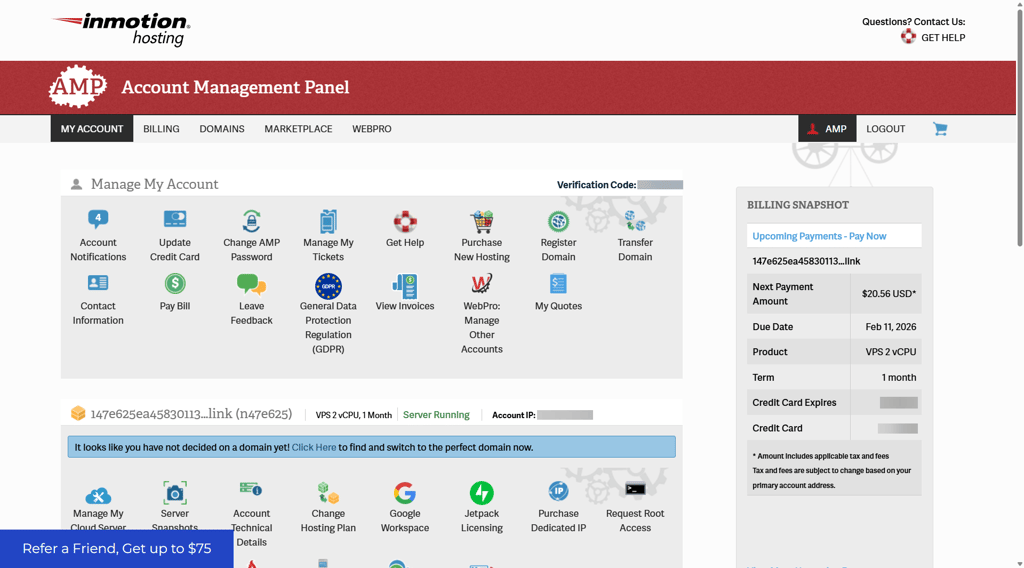
Task: Click the Pay Bill dollar icon
Action: [174, 283]
